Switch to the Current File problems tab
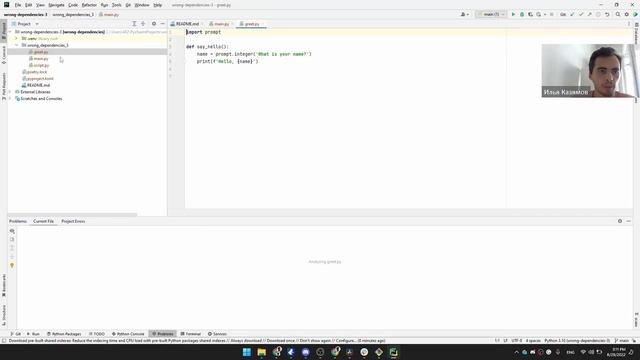This screenshot has height=360, width=640. (43, 221)
